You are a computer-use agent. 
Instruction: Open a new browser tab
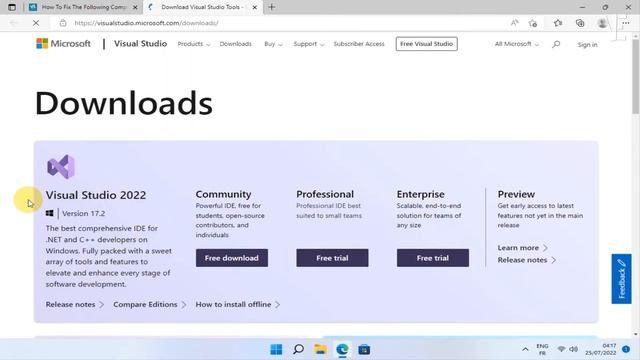(x=272, y=7)
